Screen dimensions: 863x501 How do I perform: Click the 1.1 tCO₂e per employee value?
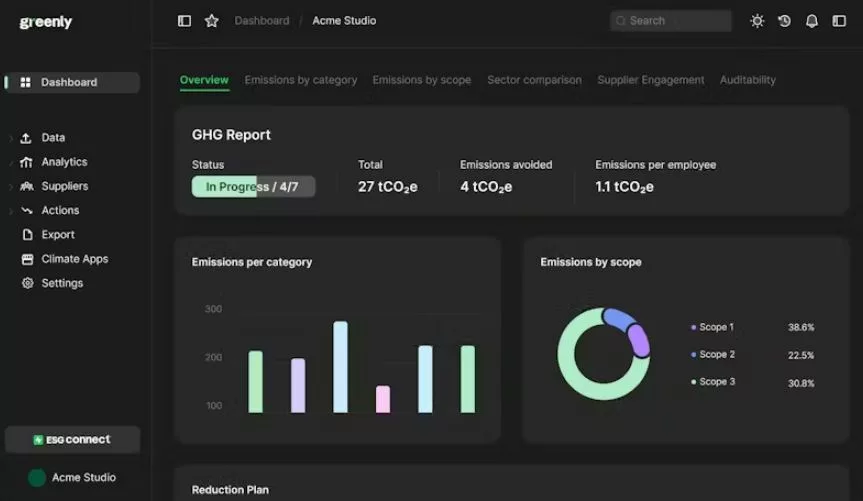point(624,187)
